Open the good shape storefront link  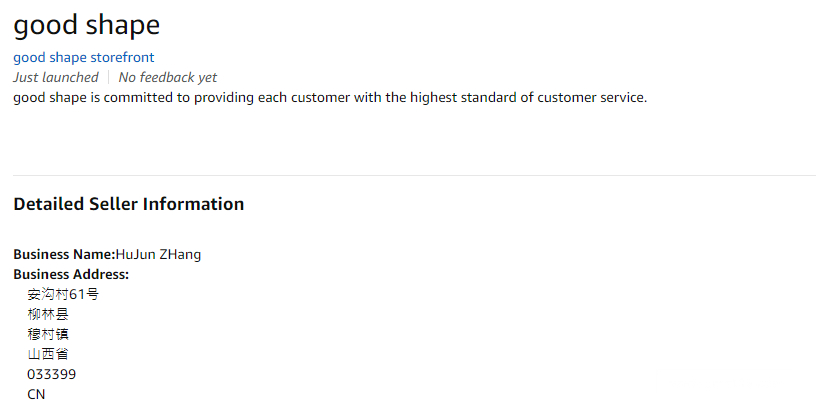pos(83,58)
